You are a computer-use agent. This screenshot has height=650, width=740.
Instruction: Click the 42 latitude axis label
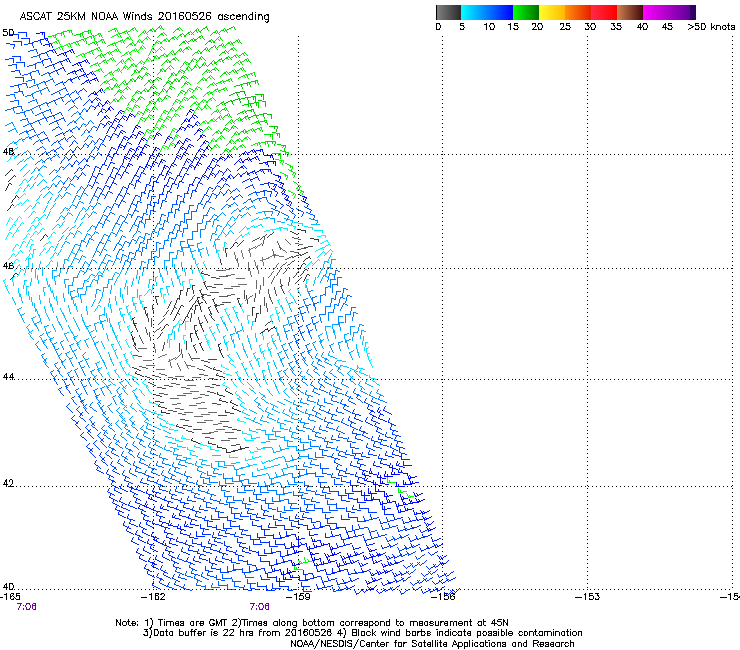(x=8, y=483)
